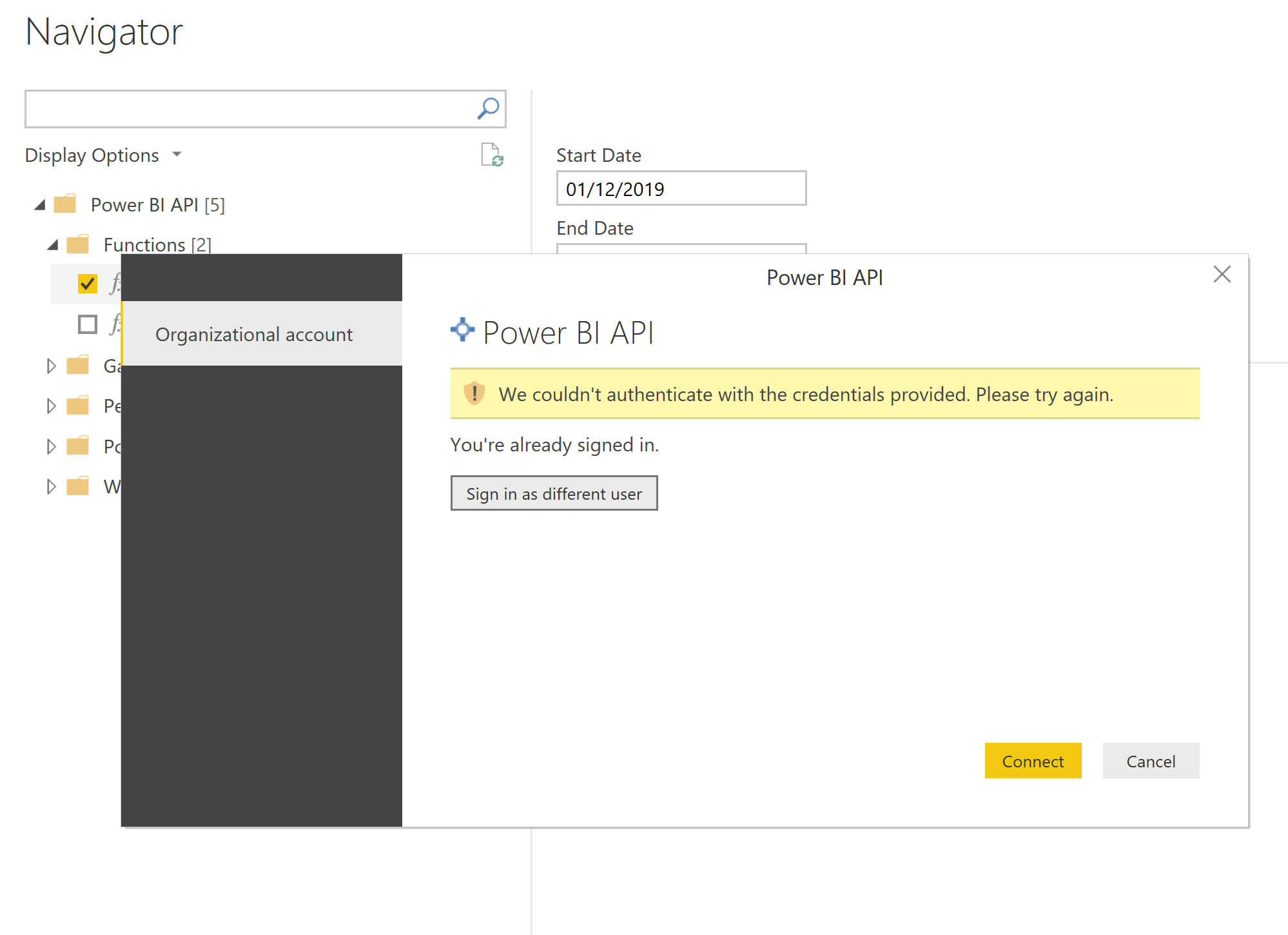
Task: Click the refresh preview icon near Display Options
Action: tap(491, 155)
